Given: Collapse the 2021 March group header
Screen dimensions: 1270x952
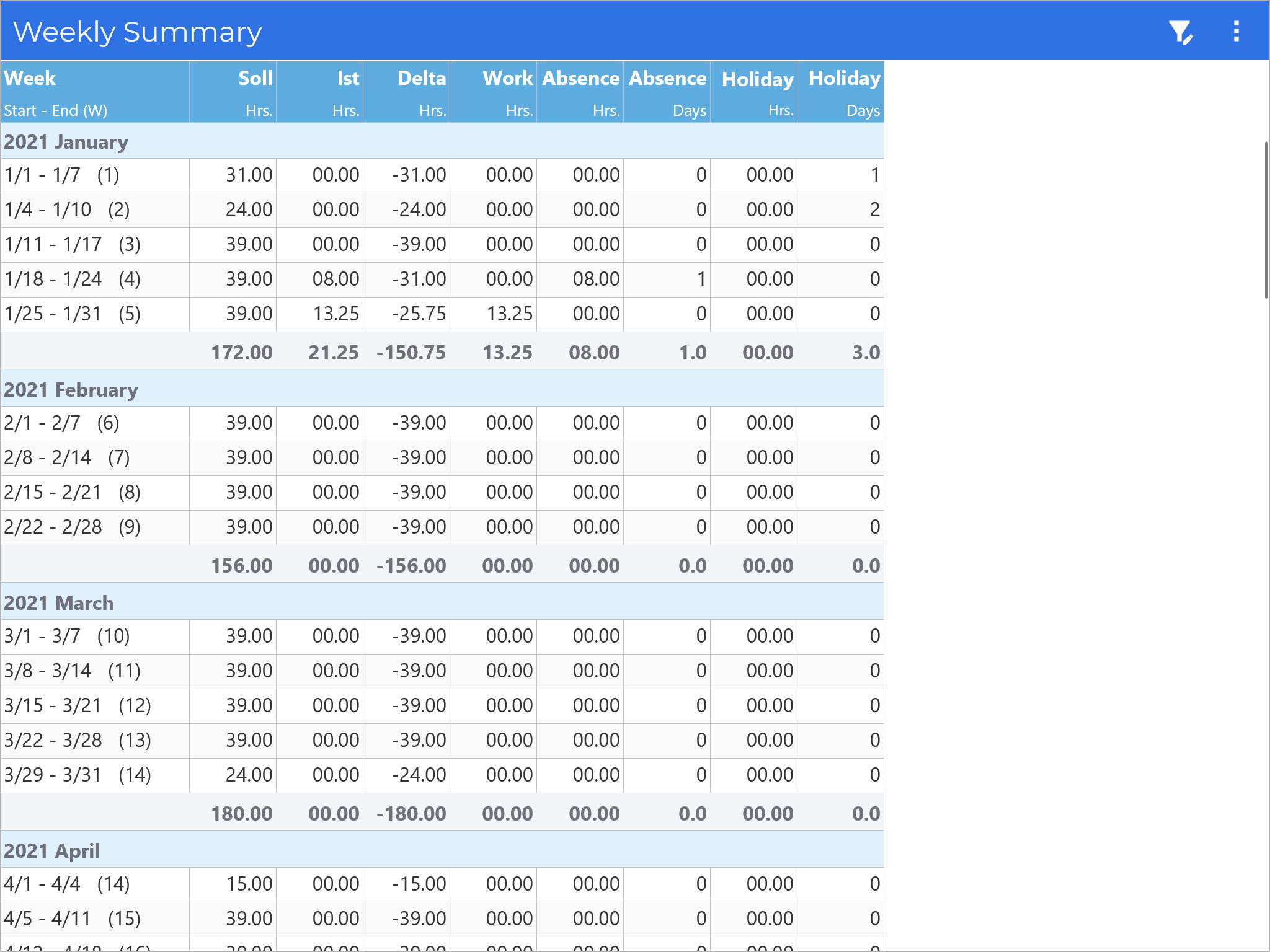Looking at the screenshot, I should coord(59,603).
